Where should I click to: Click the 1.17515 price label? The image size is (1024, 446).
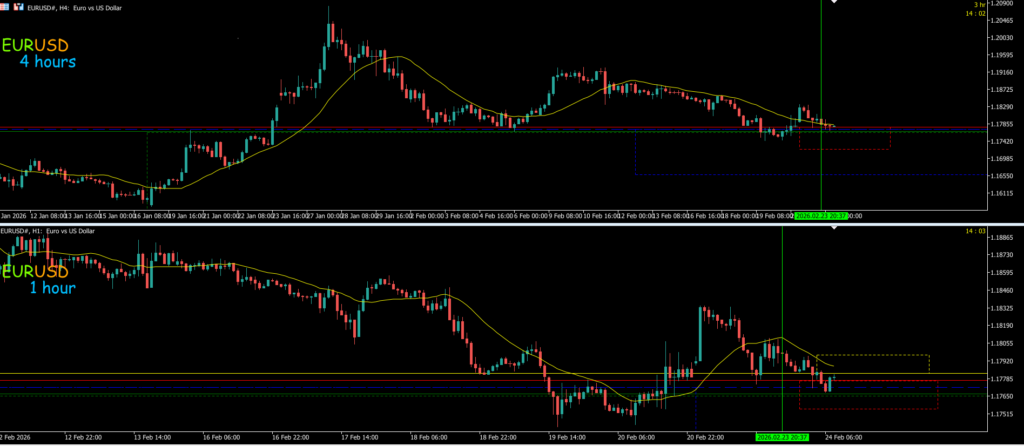tap(1002, 414)
